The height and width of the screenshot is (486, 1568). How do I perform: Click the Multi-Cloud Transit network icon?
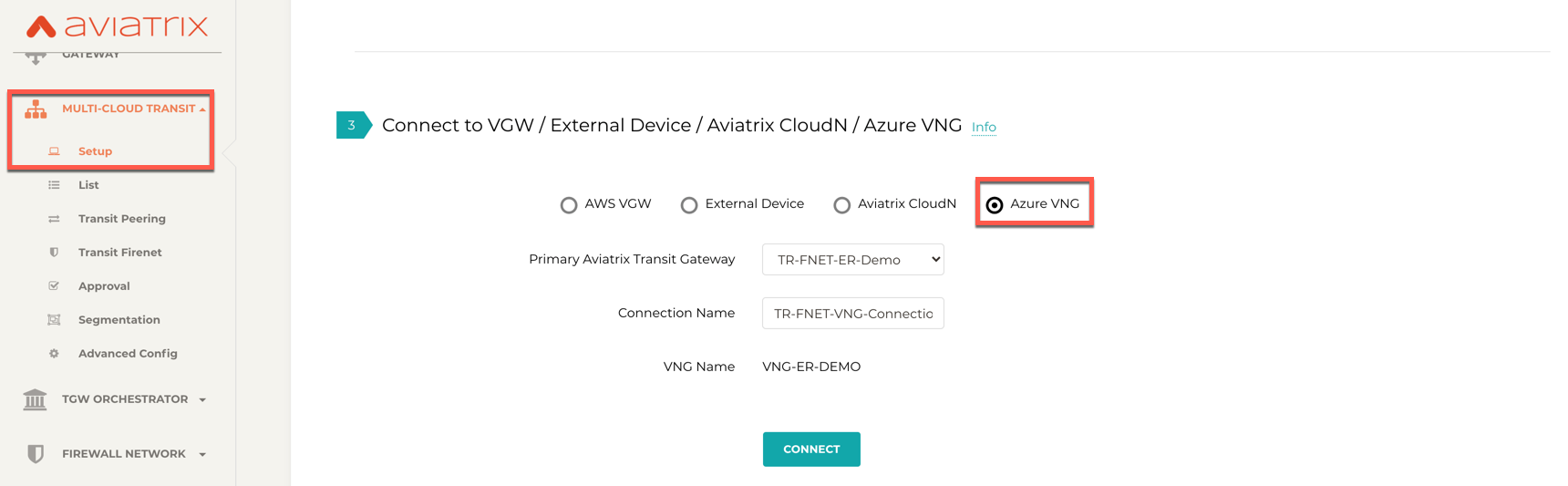[36, 109]
